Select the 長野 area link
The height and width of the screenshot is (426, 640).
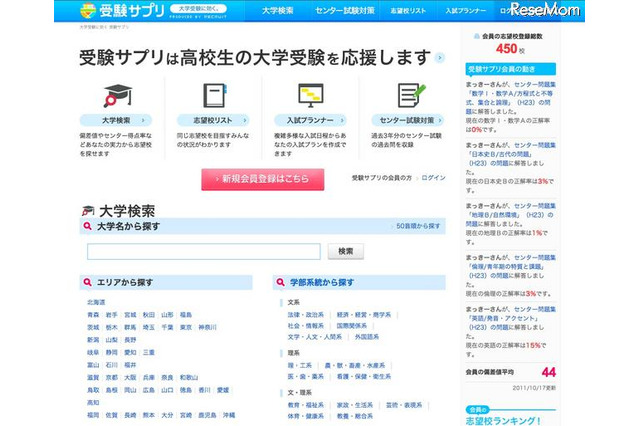click(x=130, y=340)
